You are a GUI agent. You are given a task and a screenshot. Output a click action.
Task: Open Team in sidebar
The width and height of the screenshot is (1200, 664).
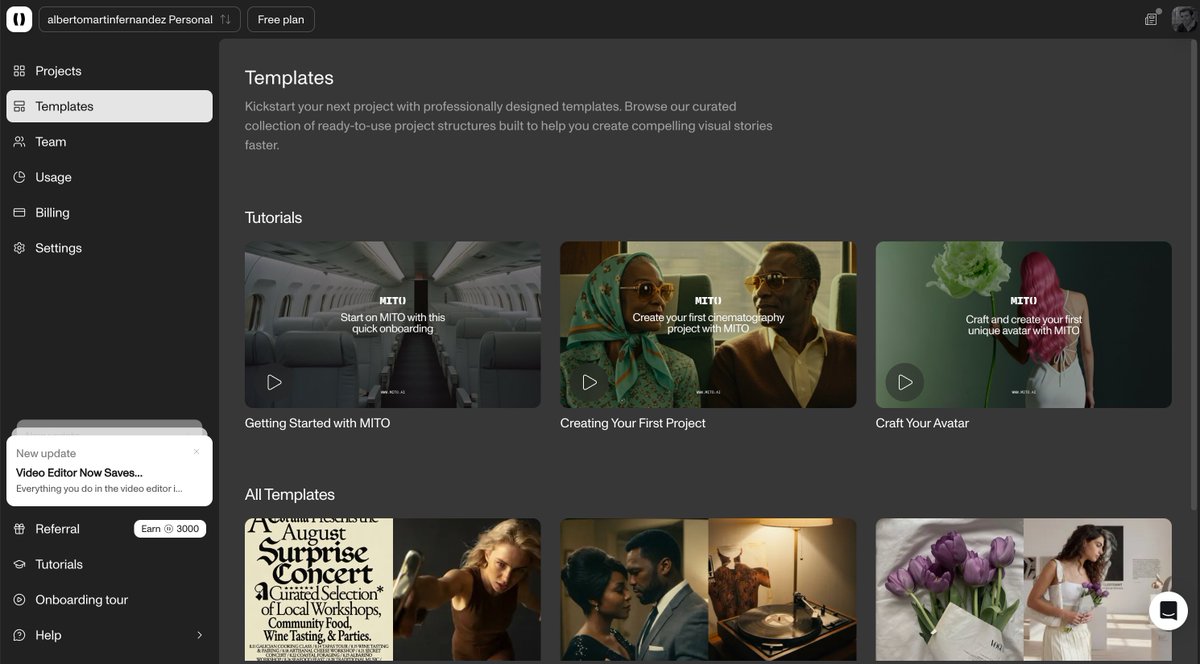coord(109,142)
